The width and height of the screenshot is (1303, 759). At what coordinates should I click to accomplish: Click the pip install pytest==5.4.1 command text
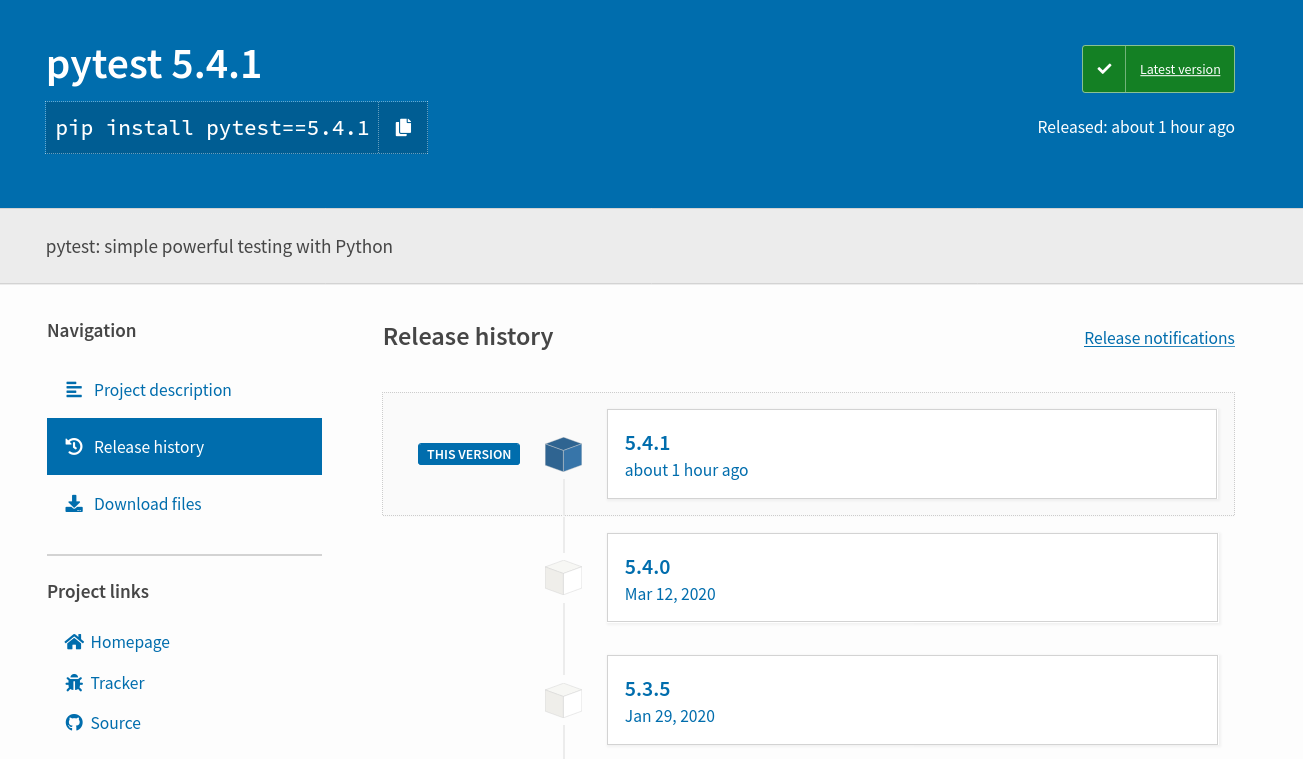pyautogui.click(x=212, y=128)
